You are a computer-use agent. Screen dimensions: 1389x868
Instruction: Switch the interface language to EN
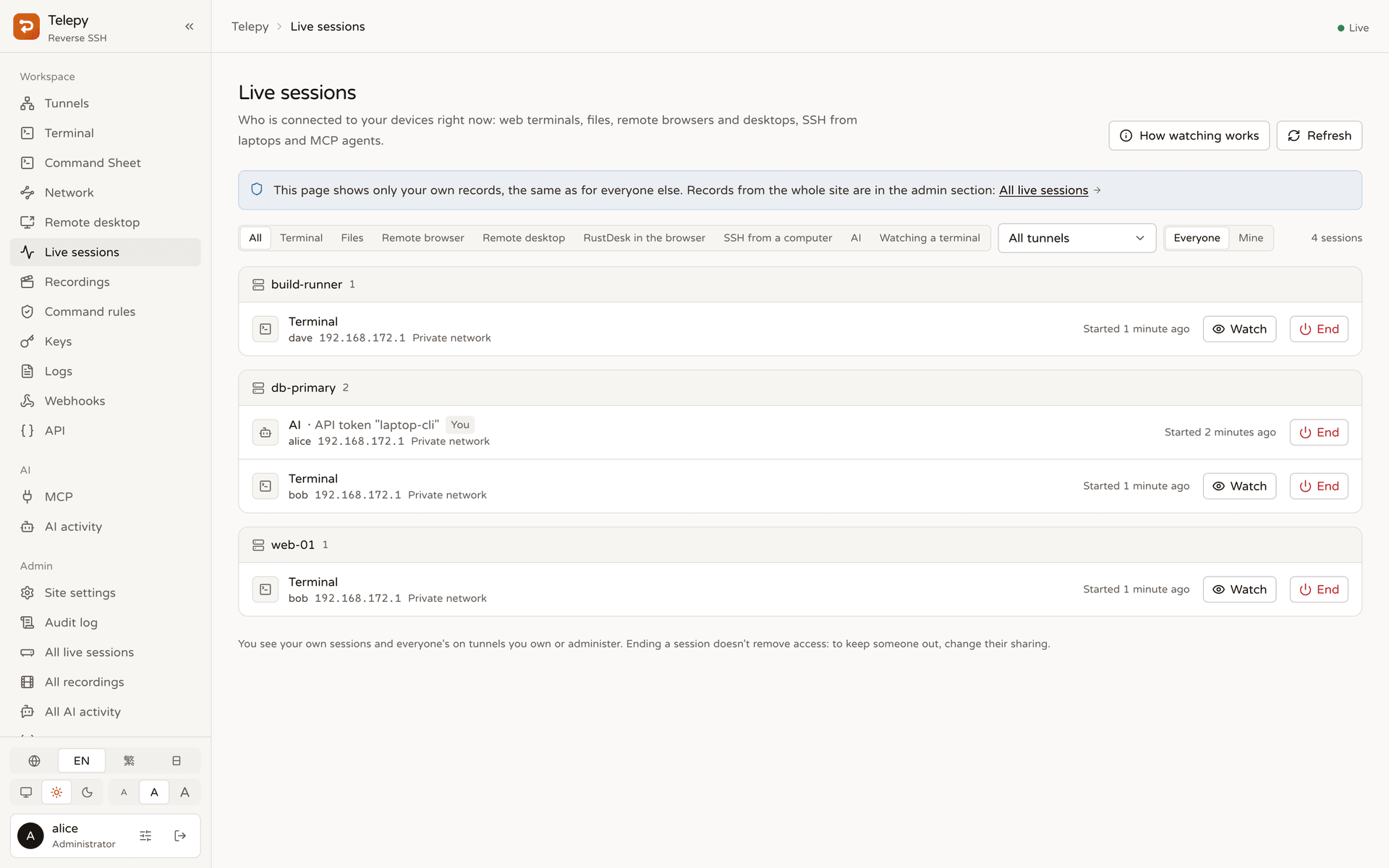tap(82, 761)
